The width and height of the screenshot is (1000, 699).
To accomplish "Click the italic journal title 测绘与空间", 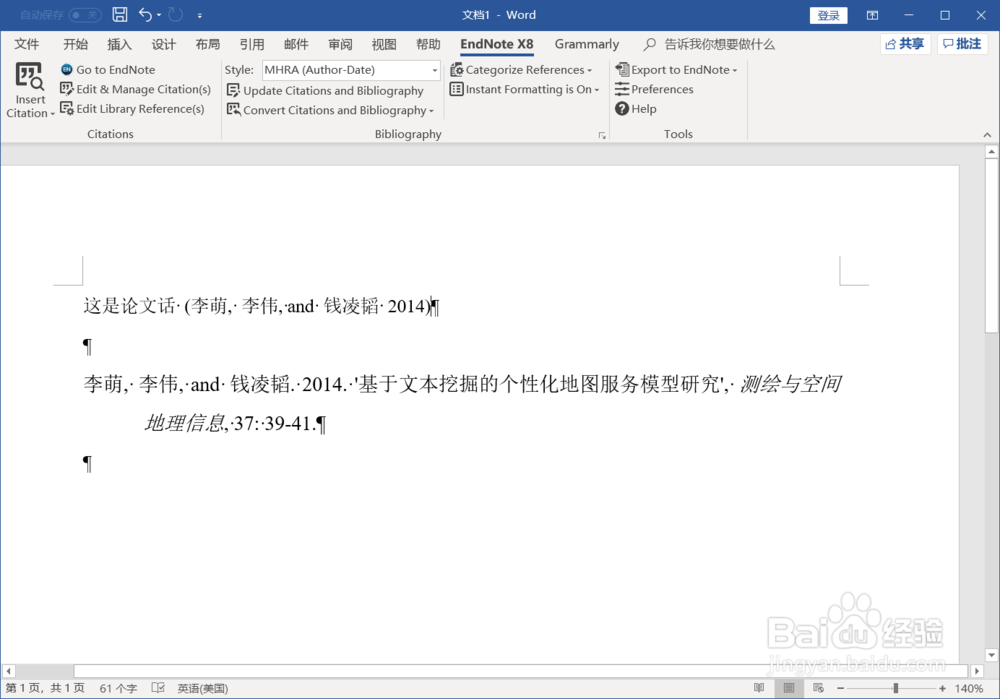I will click(x=790, y=384).
